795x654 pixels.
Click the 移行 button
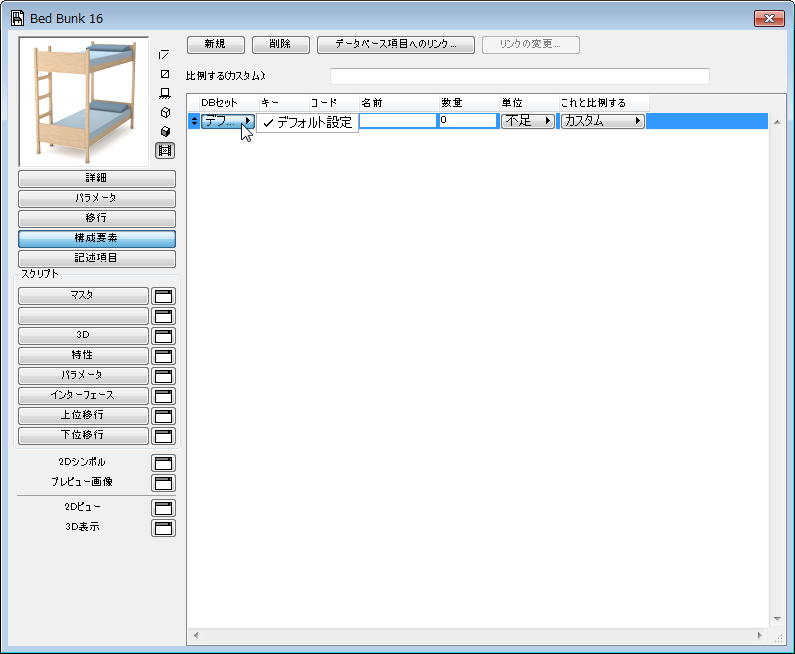tap(97, 219)
